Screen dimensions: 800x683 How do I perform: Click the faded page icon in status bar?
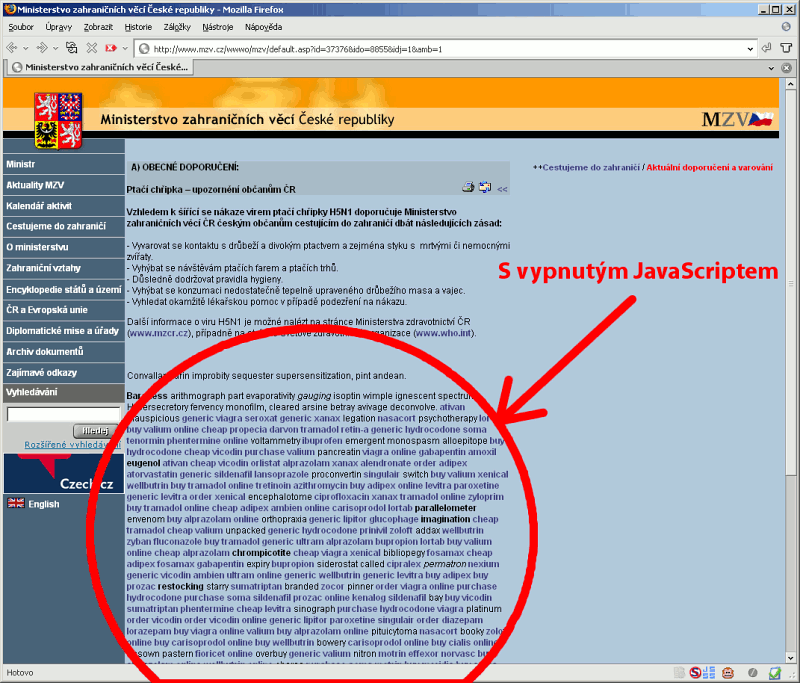point(679,673)
